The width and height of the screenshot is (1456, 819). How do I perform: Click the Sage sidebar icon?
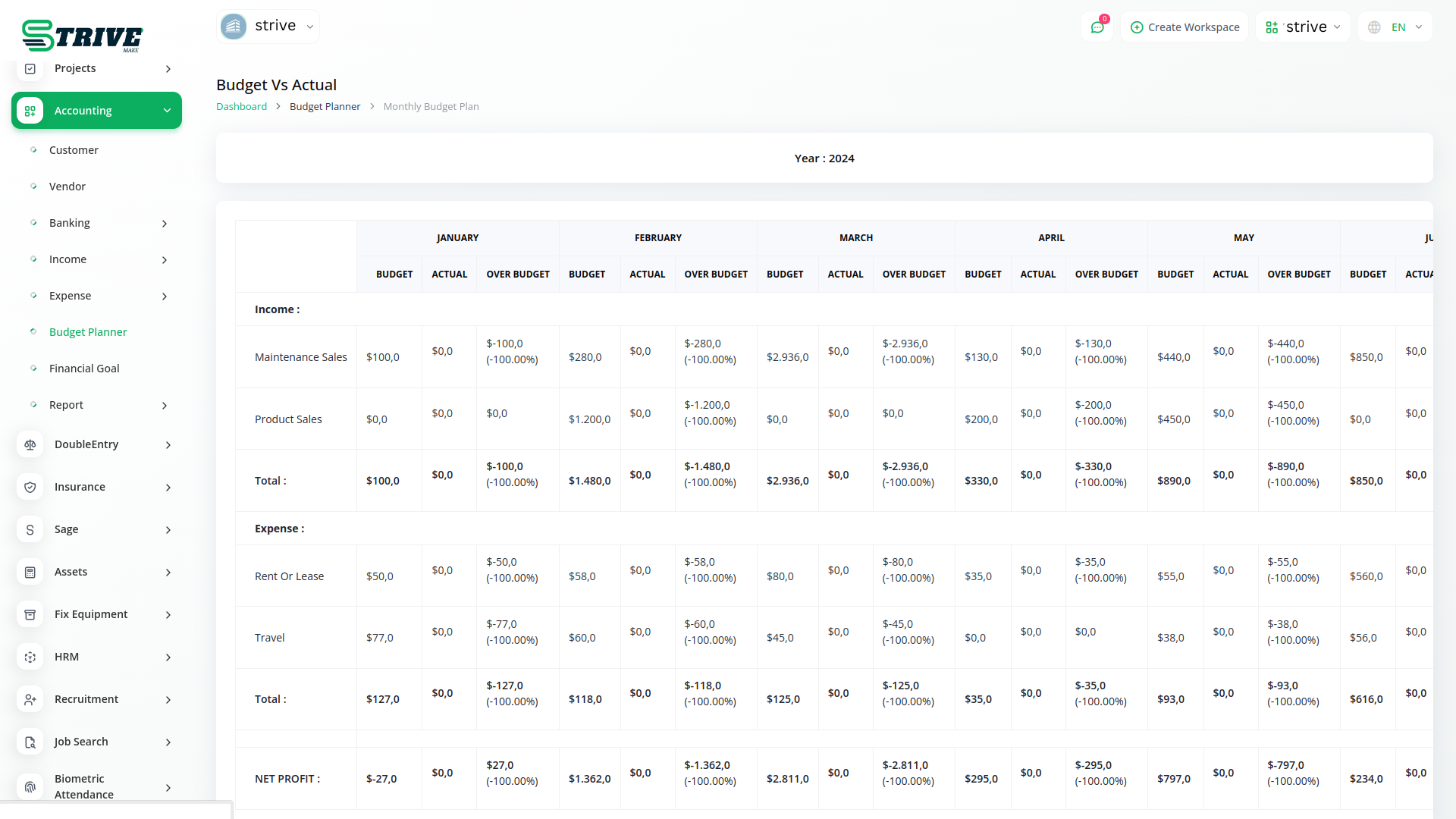[30, 530]
